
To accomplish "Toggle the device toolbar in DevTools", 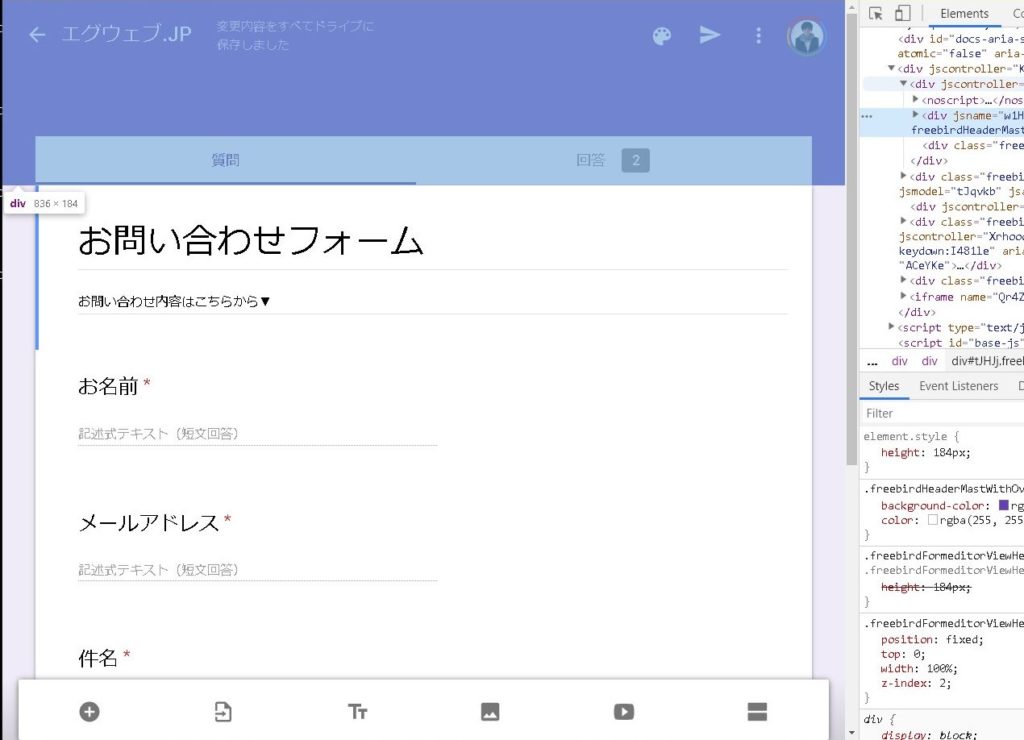I will click(902, 13).
